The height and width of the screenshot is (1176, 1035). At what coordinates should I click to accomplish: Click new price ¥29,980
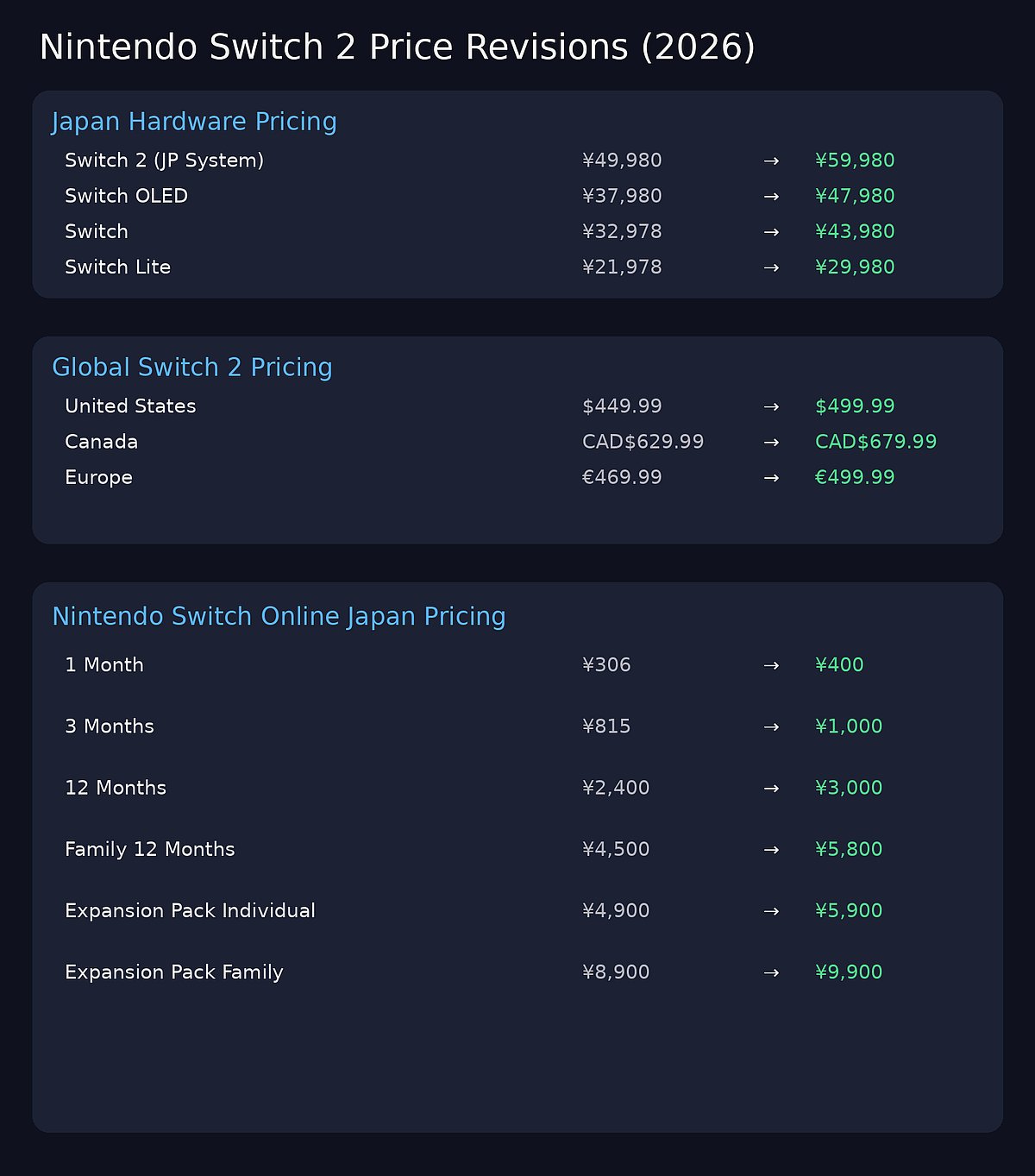855,267
